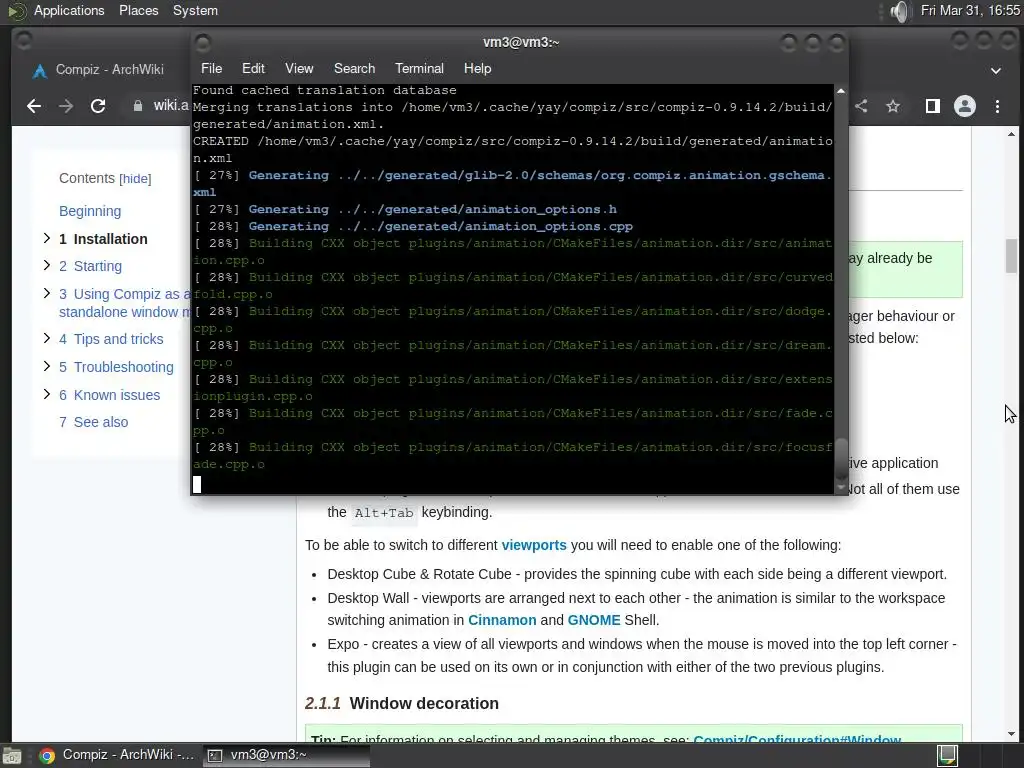Viewport: 1024px width, 768px height.
Task: Open Chrome profile avatar
Action: point(965,106)
